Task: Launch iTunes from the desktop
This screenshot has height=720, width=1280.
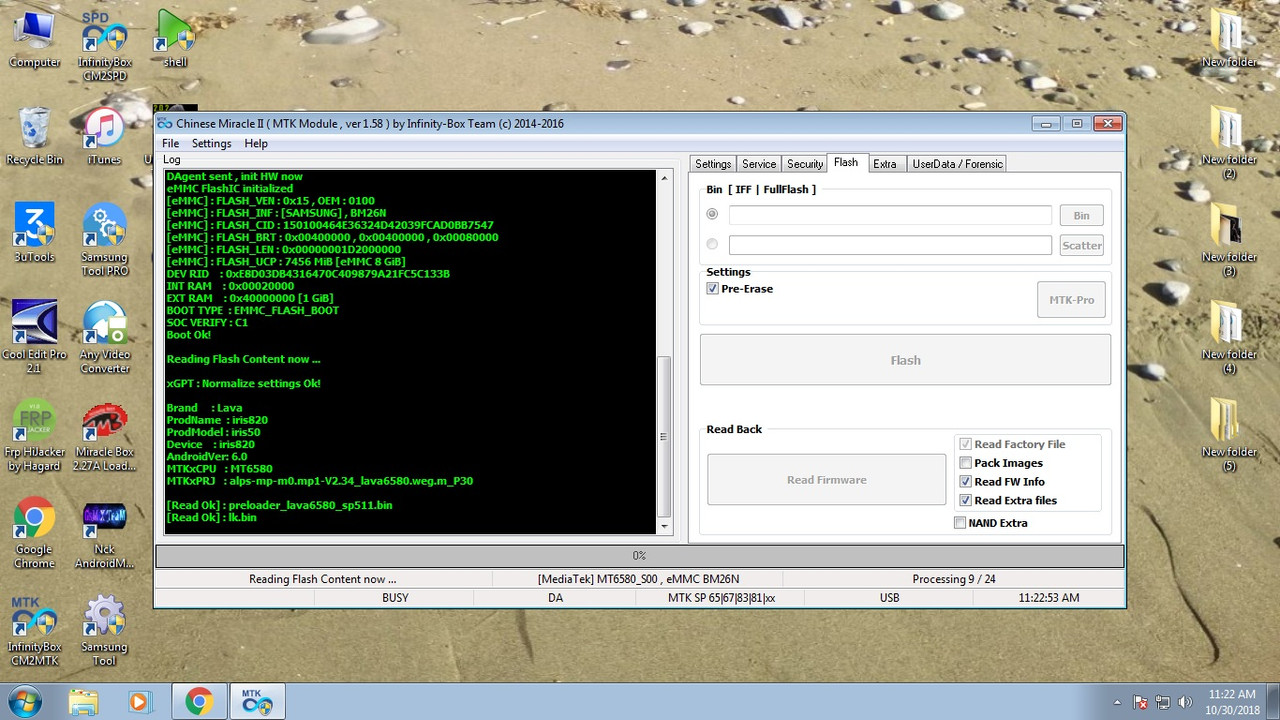Action: (104, 137)
